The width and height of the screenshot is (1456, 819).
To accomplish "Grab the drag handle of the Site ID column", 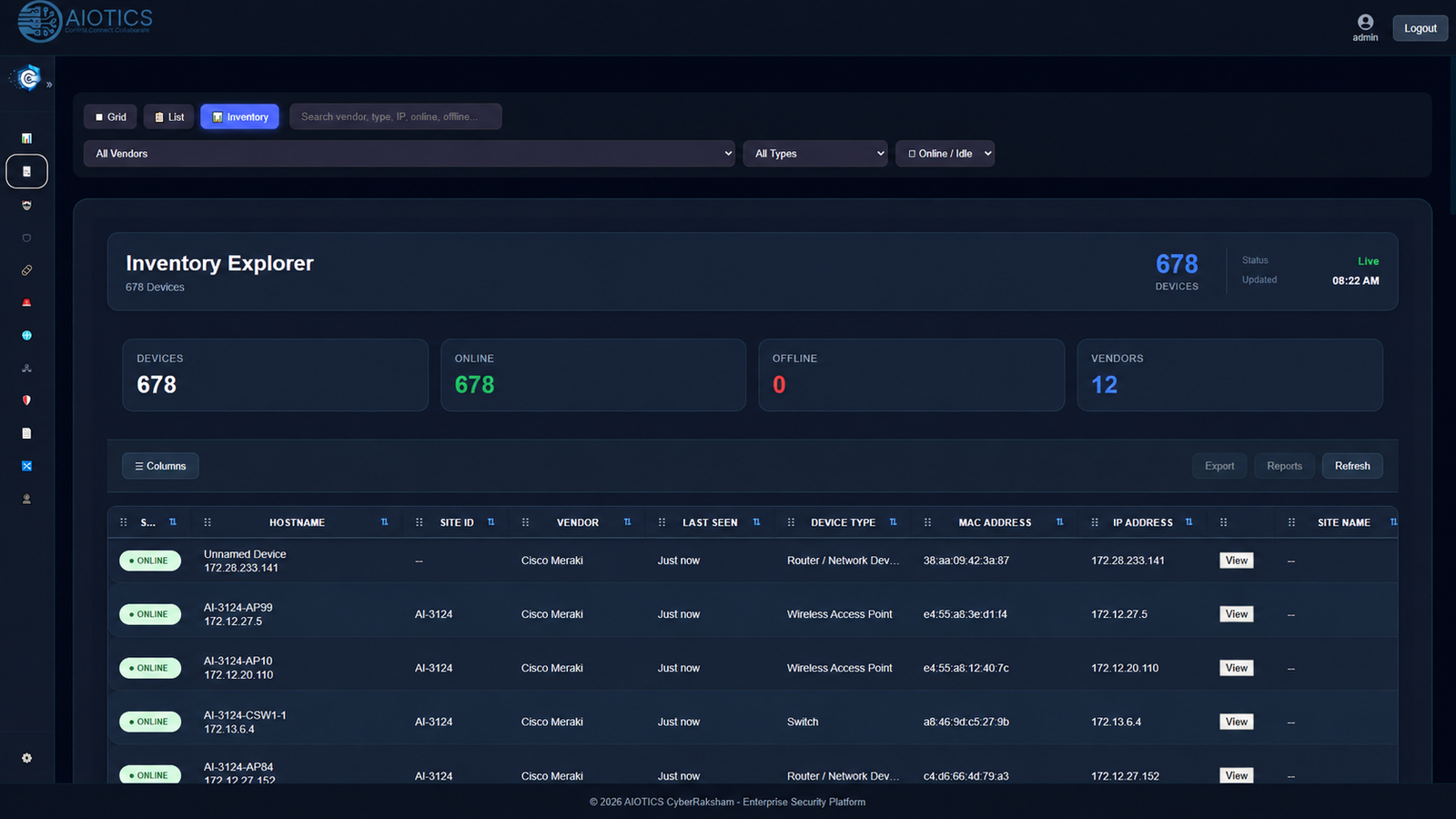I will click(419, 522).
